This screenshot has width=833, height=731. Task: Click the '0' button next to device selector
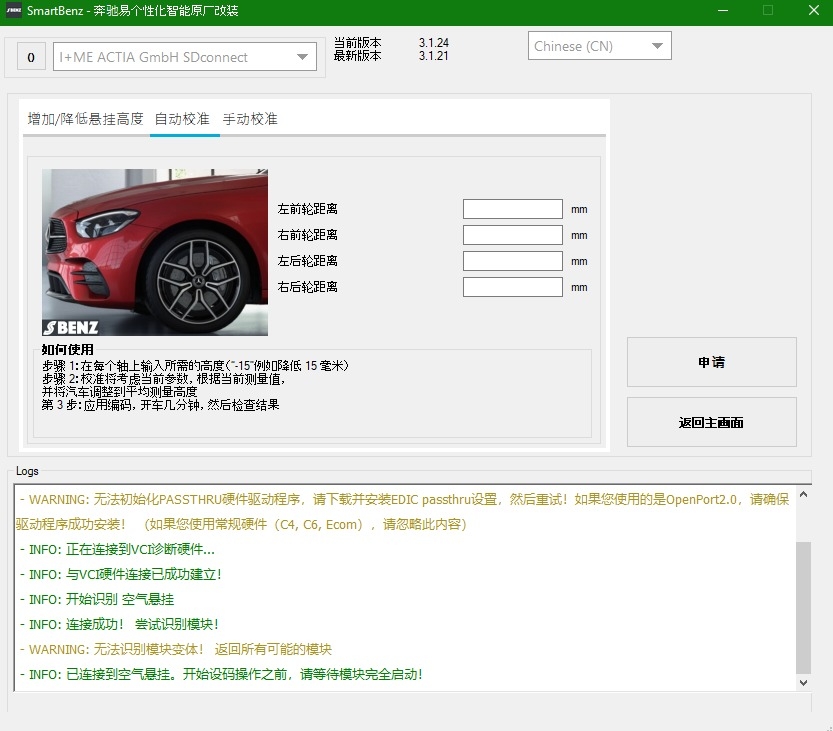31,57
